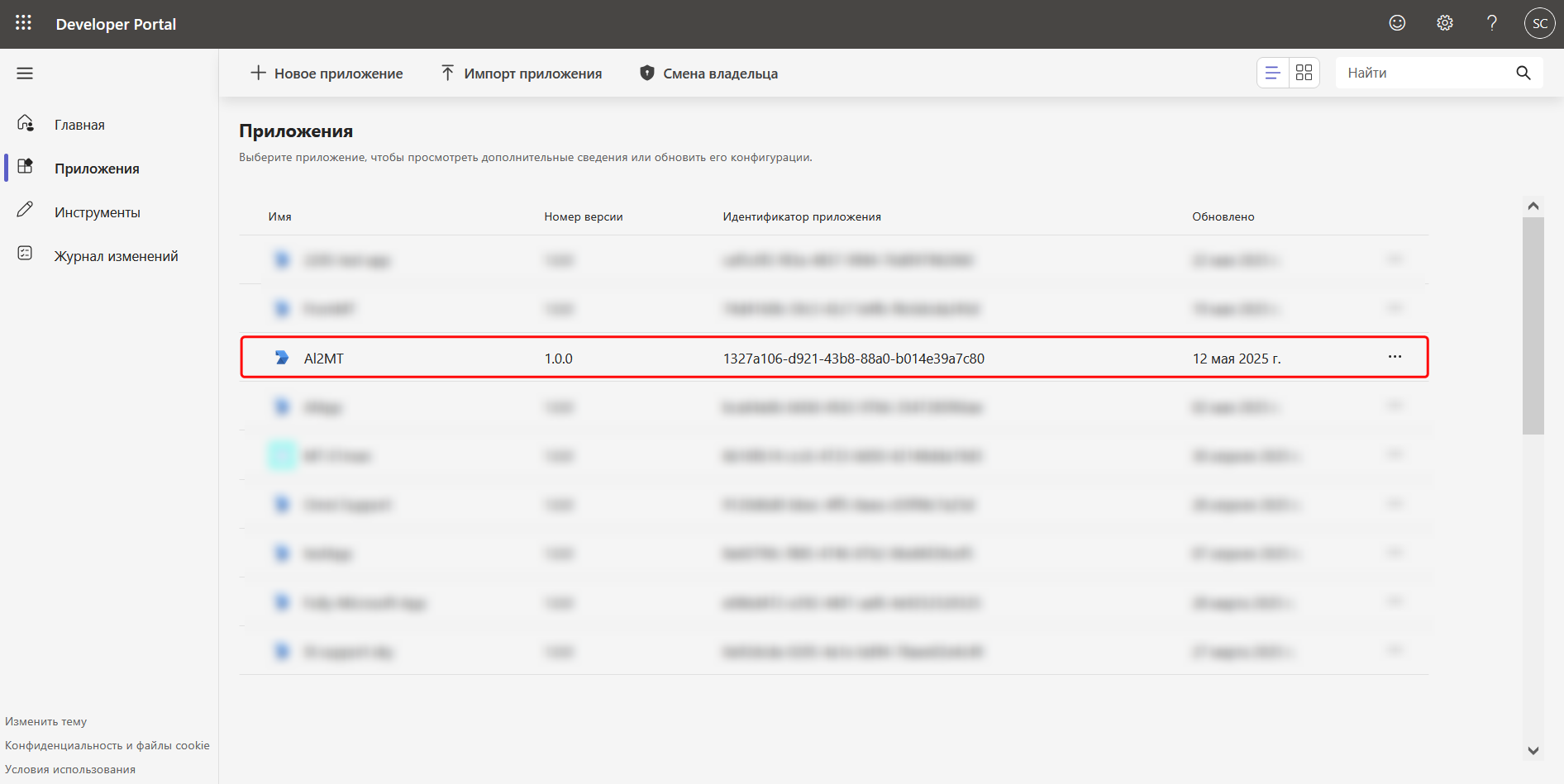Viewport: 1564px width, 784px height.
Task: Collapse the sidebar with hamburger icon
Action: (x=25, y=74)
